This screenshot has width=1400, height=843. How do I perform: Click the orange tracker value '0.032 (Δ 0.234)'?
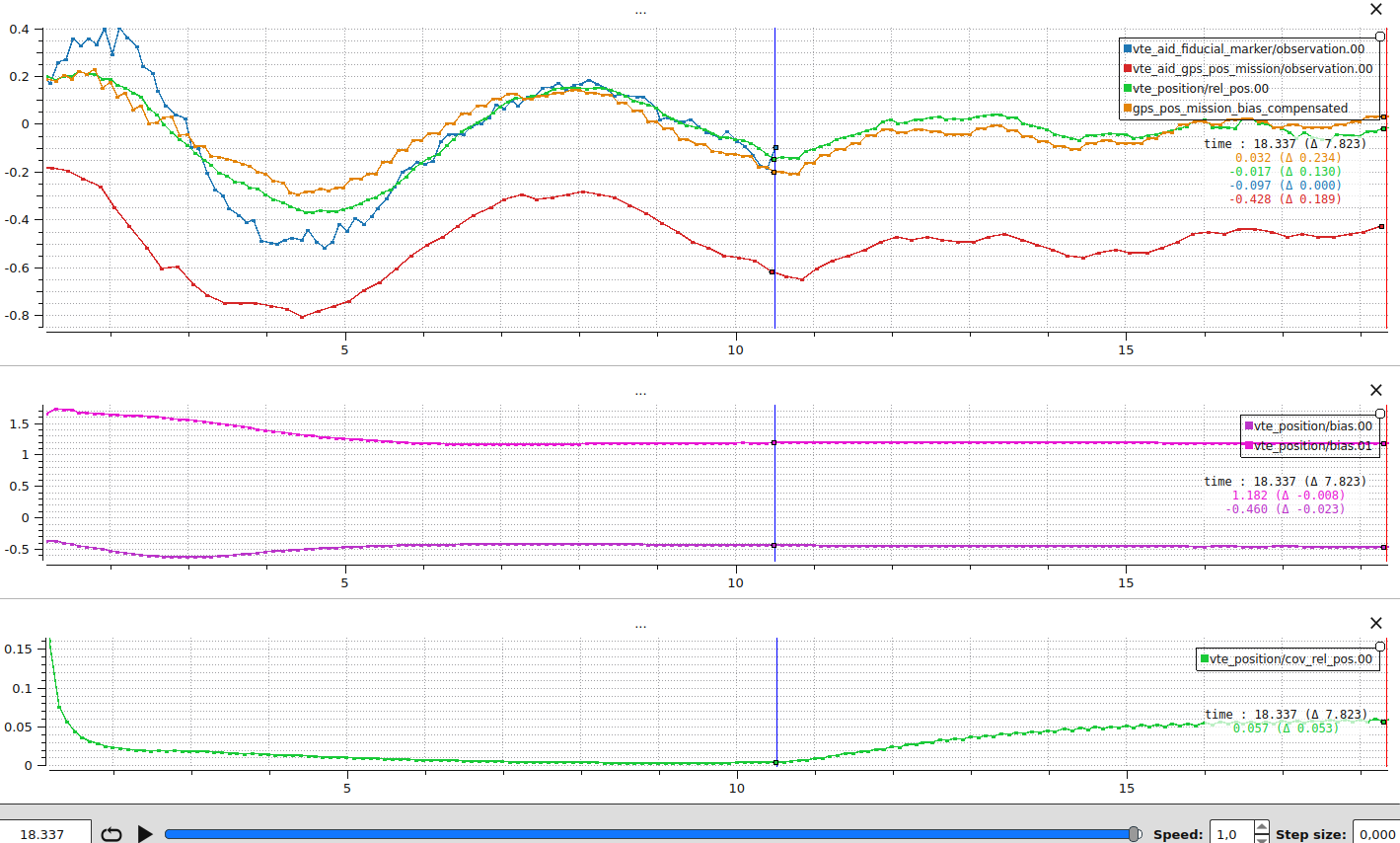coord(1288,158)
